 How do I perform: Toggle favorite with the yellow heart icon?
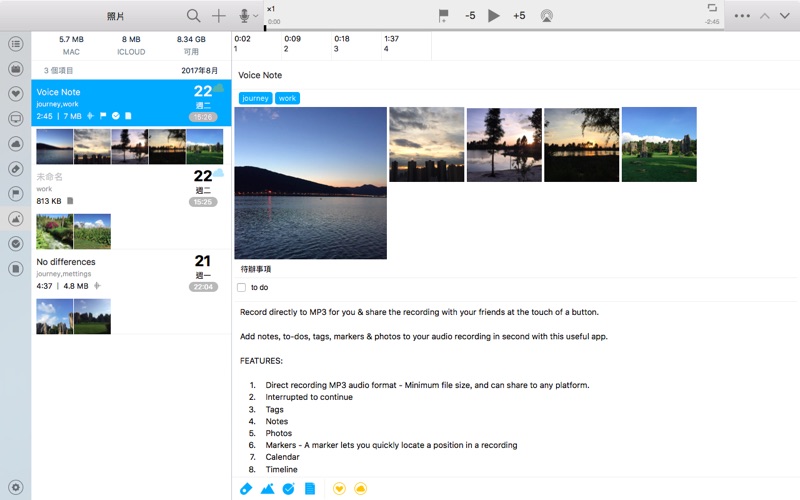point(339,489)
